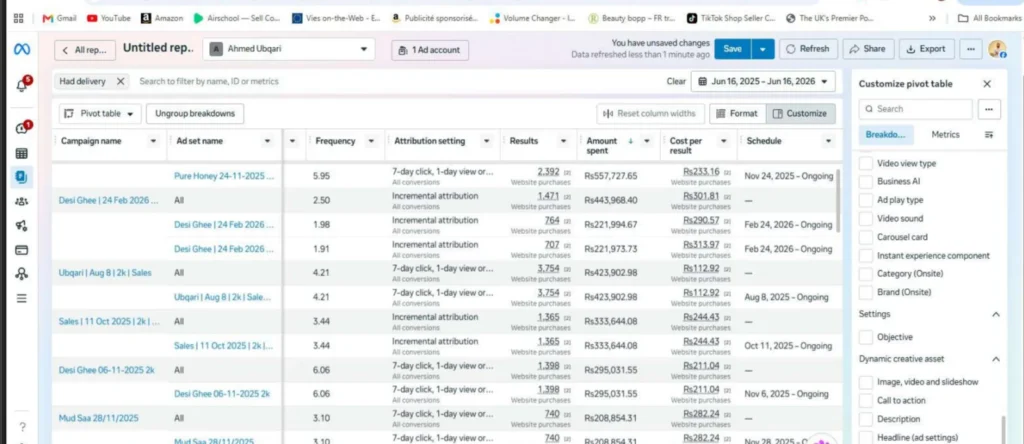Open the Meta logo home icon
The image size is (1024, 444).
click(22, 50)
